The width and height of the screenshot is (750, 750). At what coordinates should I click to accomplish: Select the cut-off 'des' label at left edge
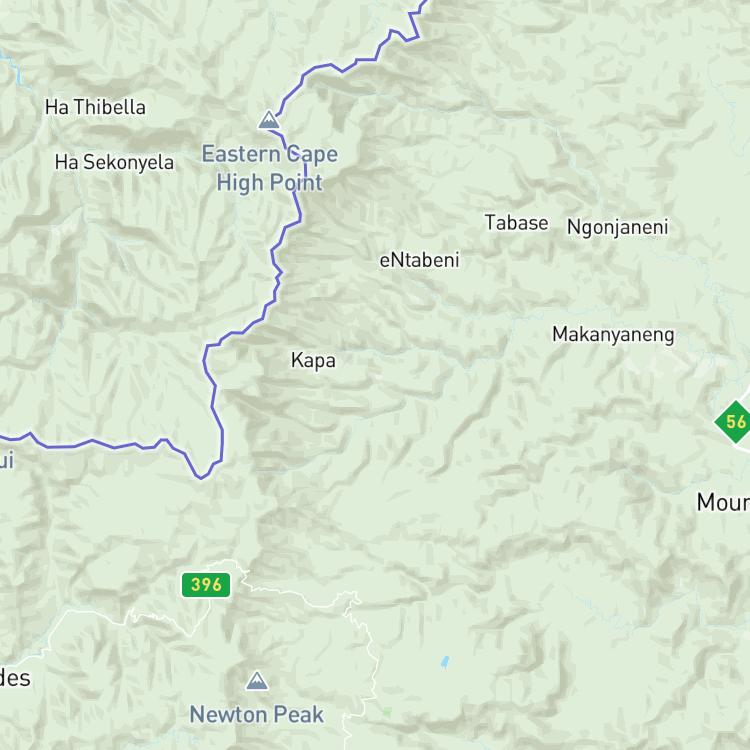click(15, 678)
